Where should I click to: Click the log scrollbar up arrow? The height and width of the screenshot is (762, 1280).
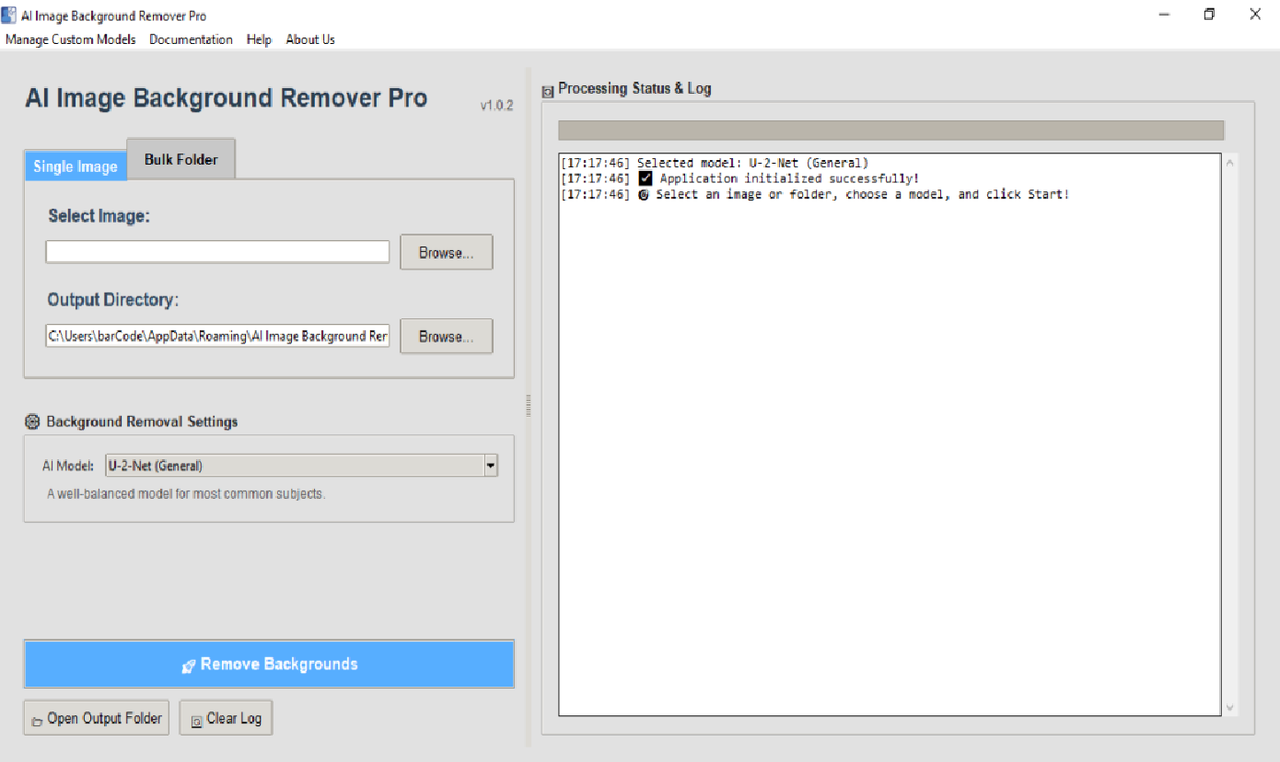tap(1230, 163)
